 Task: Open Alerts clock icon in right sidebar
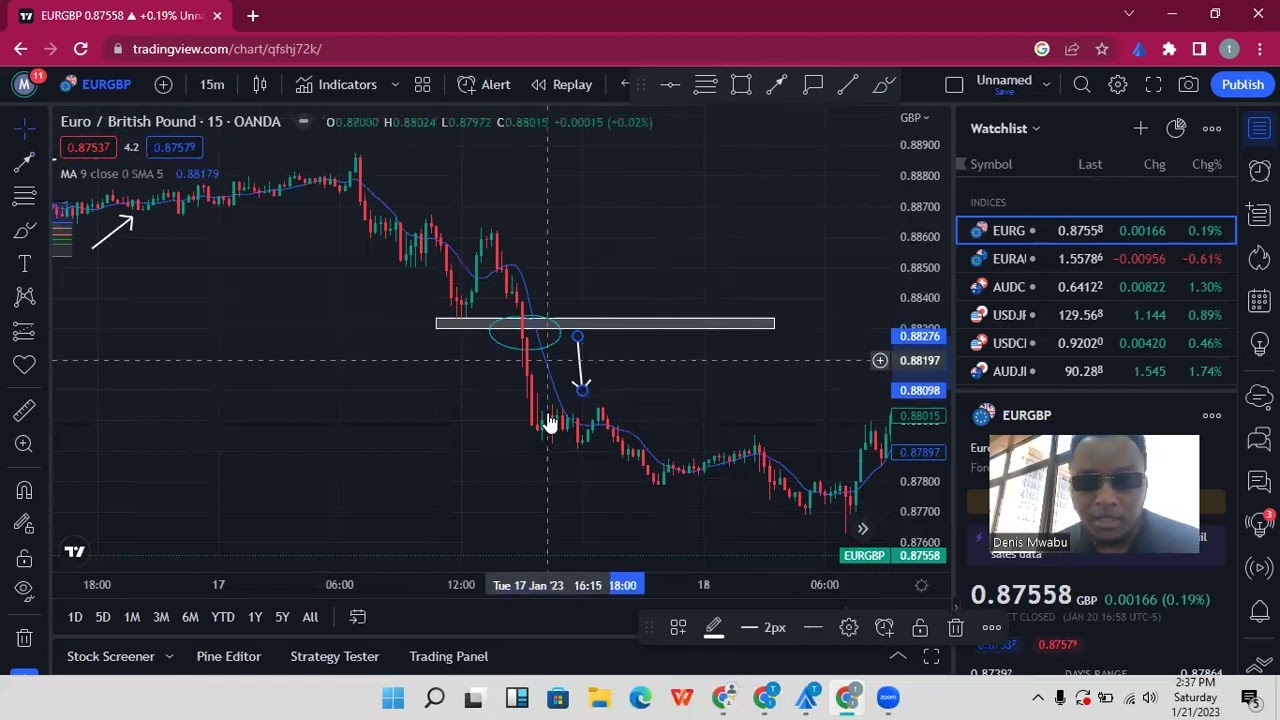point(1260,171)
